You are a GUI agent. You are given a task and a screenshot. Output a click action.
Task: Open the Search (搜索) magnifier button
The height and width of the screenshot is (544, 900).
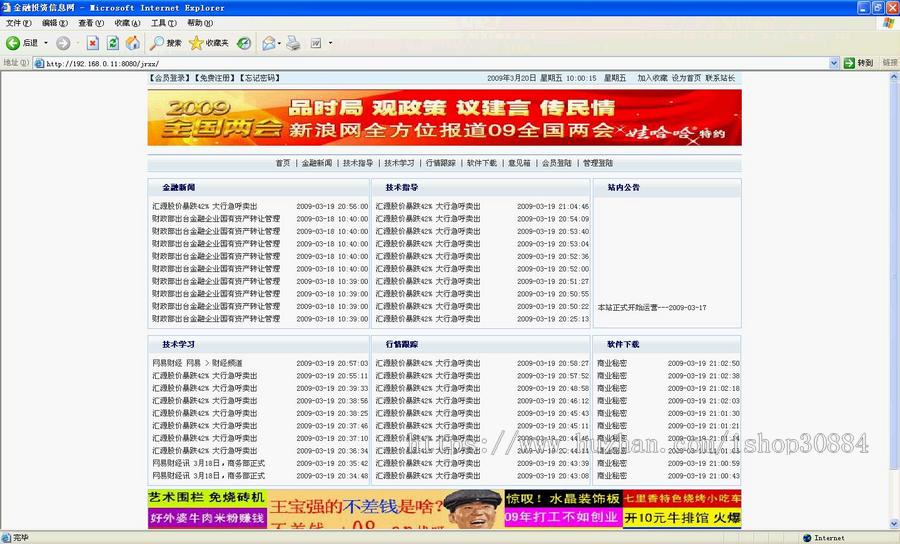point(166,43)
